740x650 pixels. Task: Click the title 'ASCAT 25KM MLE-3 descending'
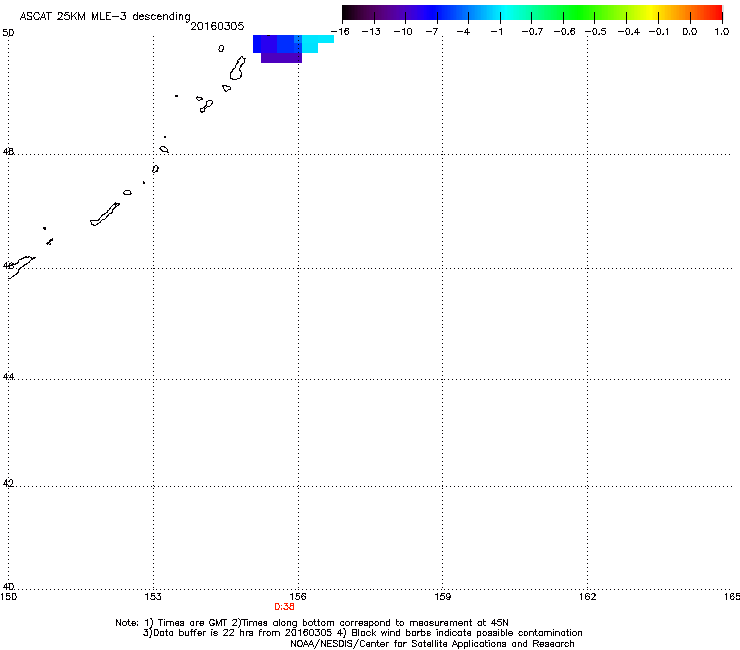pos(105,16)
